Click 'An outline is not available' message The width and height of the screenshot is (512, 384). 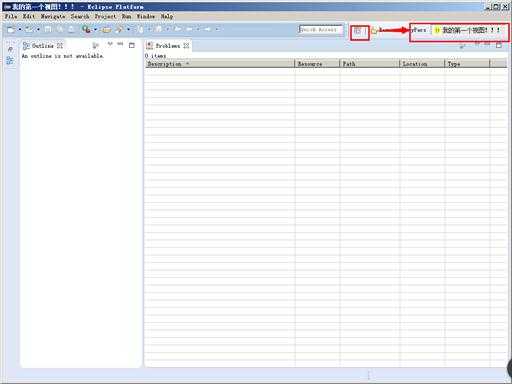click(63, 56)
